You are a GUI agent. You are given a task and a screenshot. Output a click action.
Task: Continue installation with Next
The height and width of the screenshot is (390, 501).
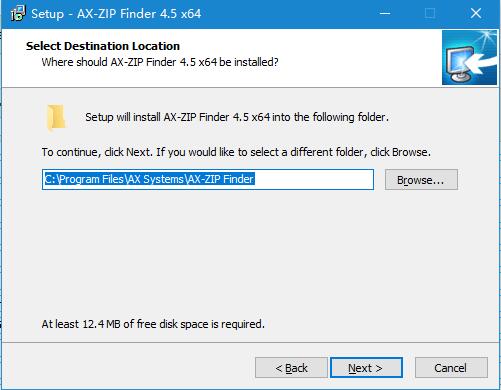[x=366, y=368]
